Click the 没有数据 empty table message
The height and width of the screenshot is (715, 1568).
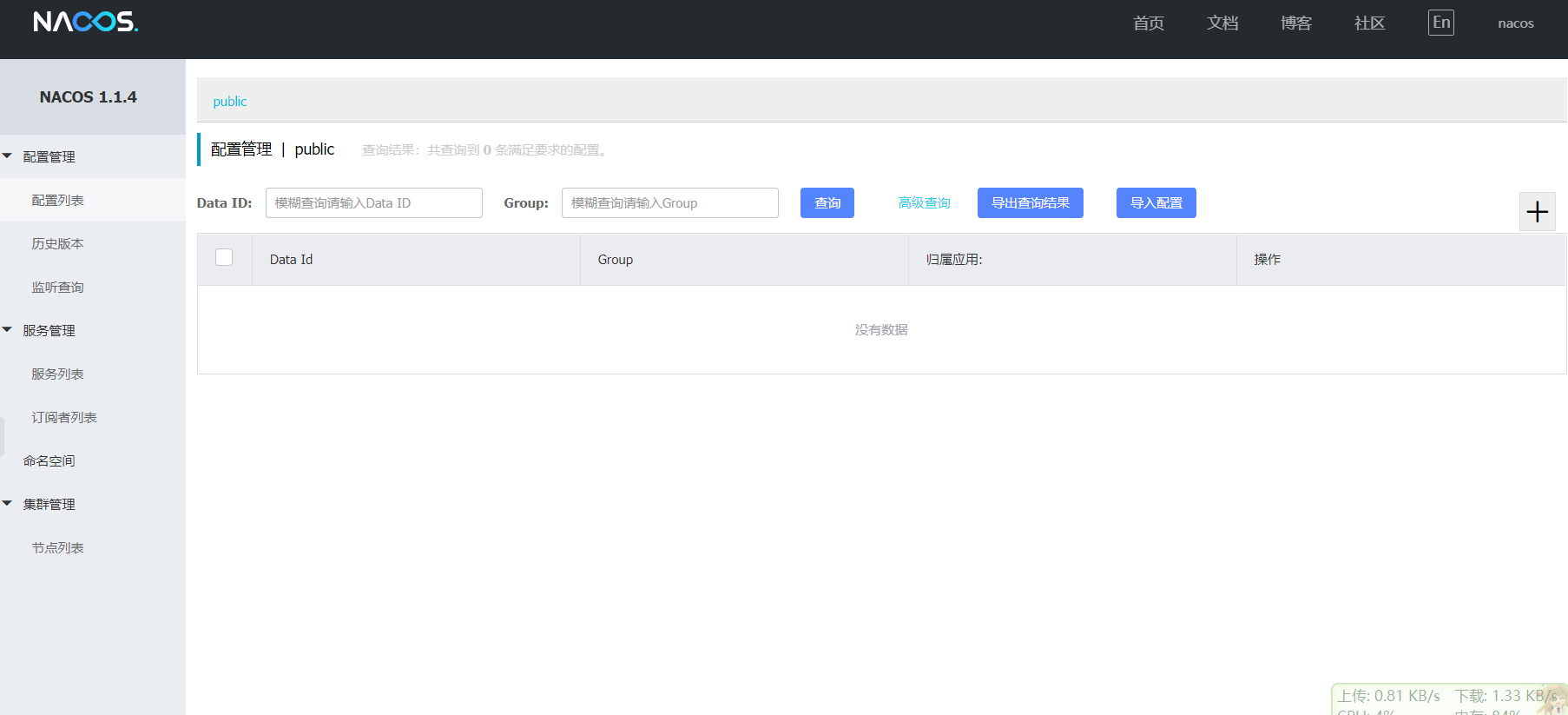pos(881,329)
